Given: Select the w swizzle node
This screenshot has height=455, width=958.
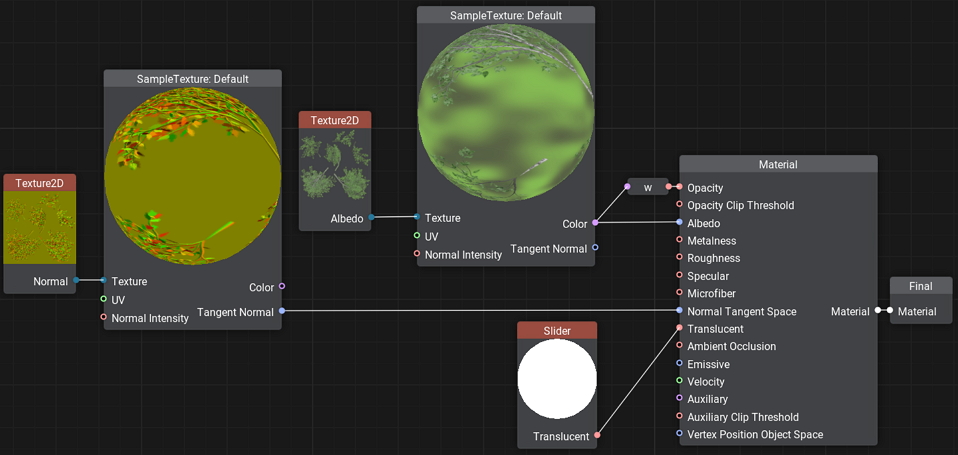Looking at the screenshot, I should 647,187.
